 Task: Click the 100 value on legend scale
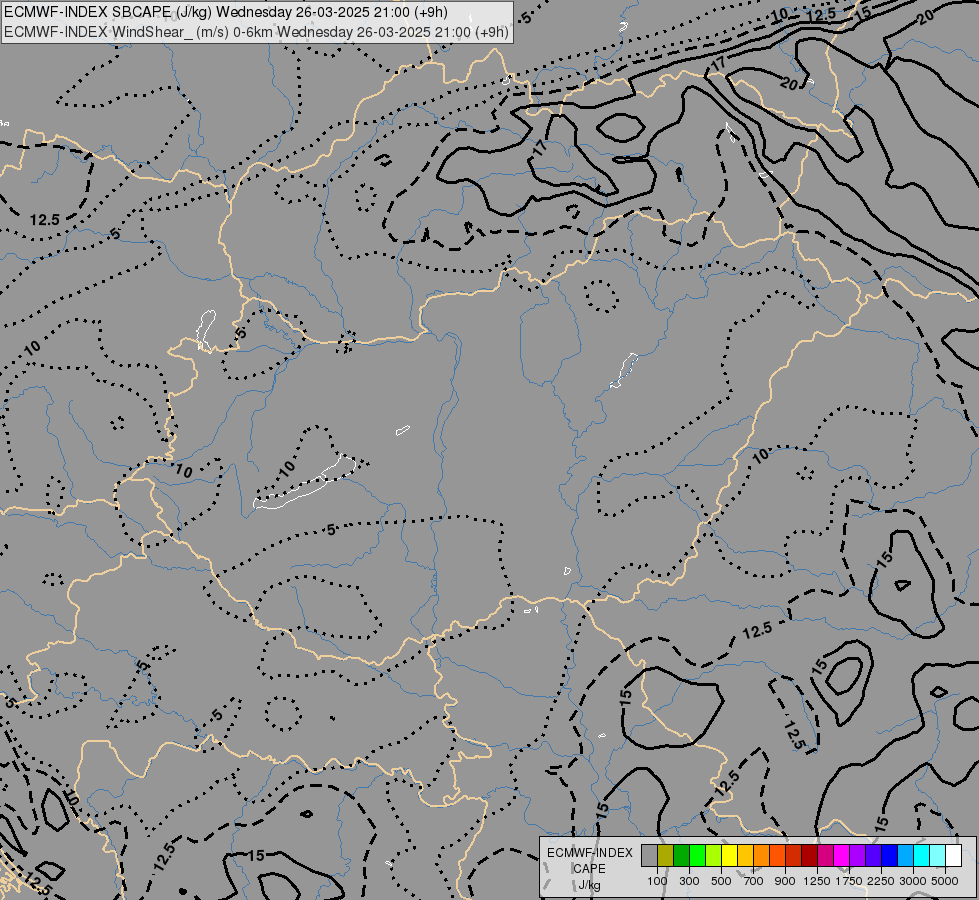(x=657, y=881)
